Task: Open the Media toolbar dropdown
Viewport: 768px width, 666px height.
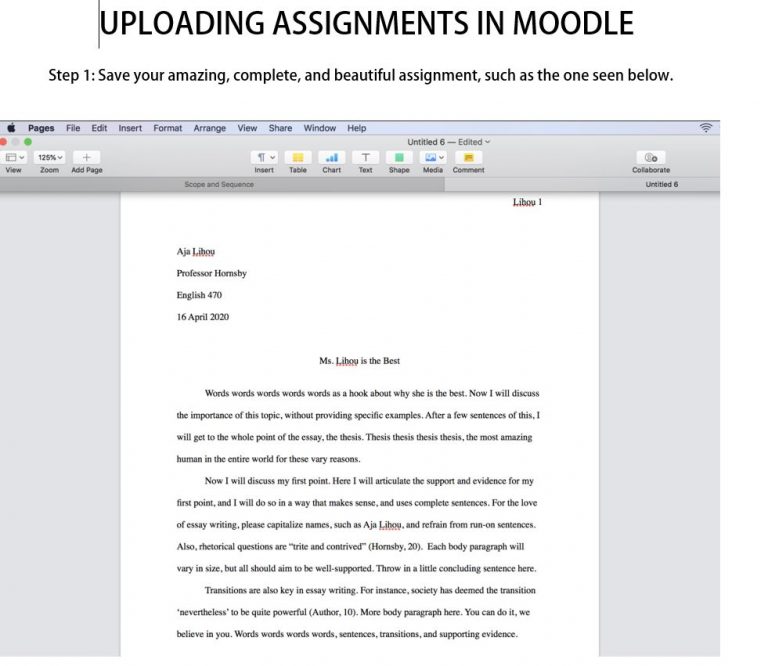Action: coord(433,157)
